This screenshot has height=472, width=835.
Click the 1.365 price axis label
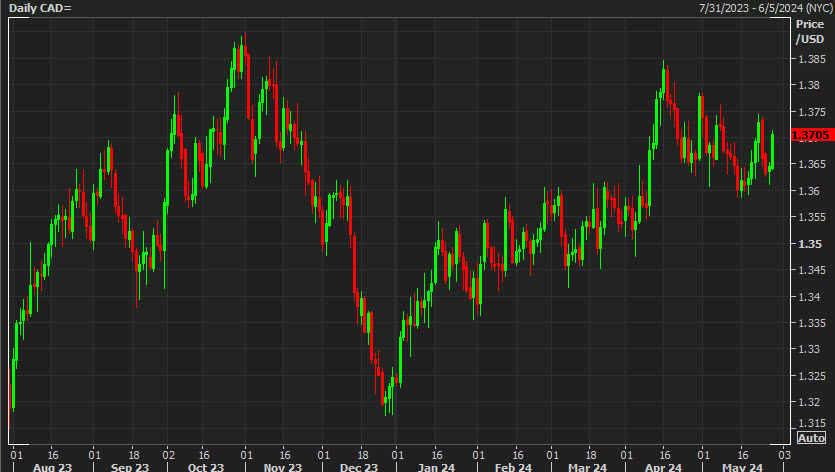click(812, 164)
